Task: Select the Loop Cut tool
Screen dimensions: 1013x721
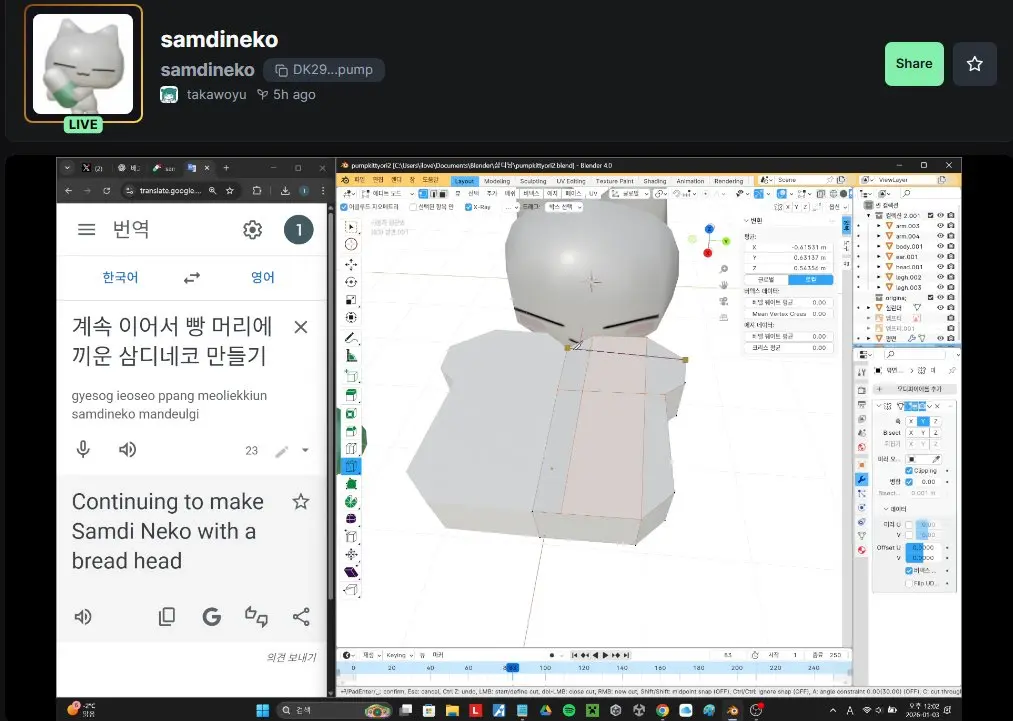Action: tap(351, 449)
